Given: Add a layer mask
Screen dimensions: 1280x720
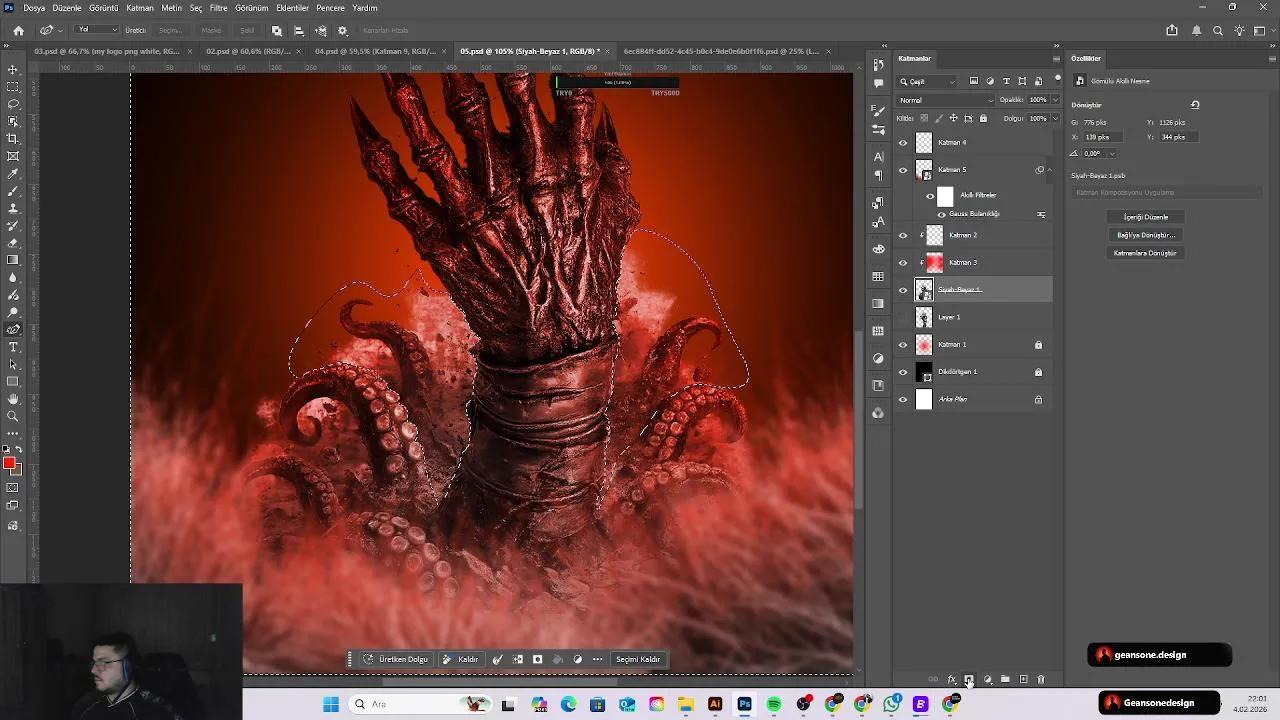Looking at the screenshot, I should click(969, 680).
